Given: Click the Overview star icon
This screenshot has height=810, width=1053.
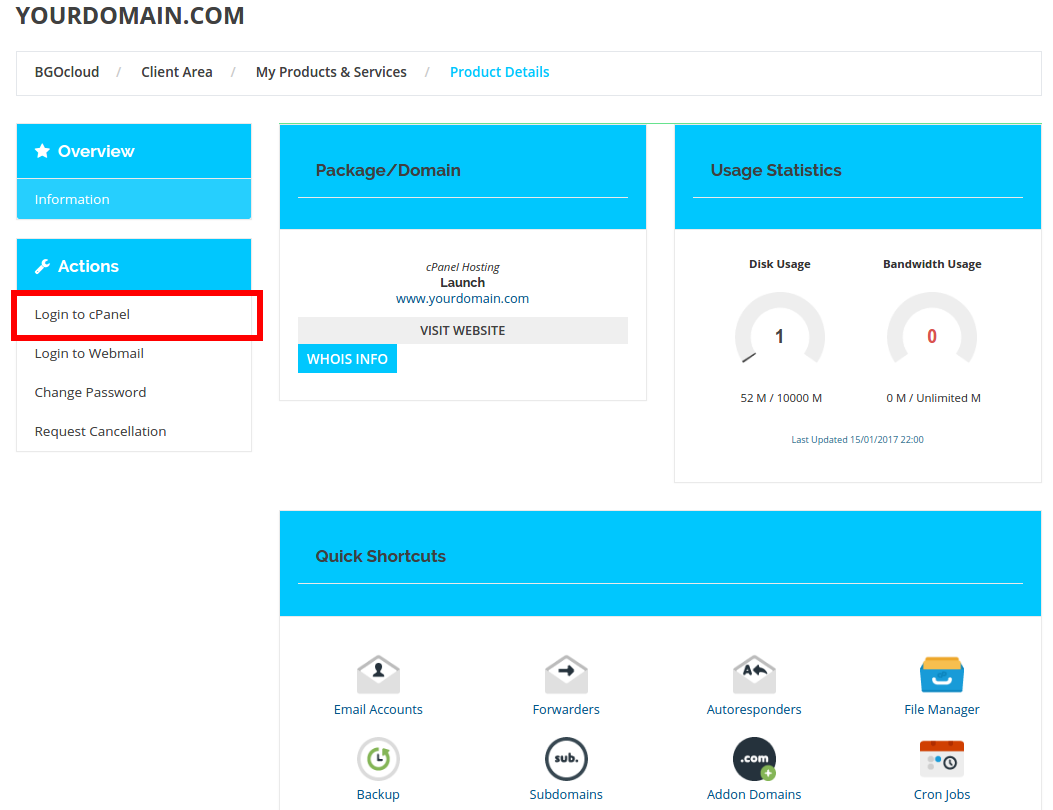Looking at the screenshot, I should pyautogui.click(x=42, y=150).
